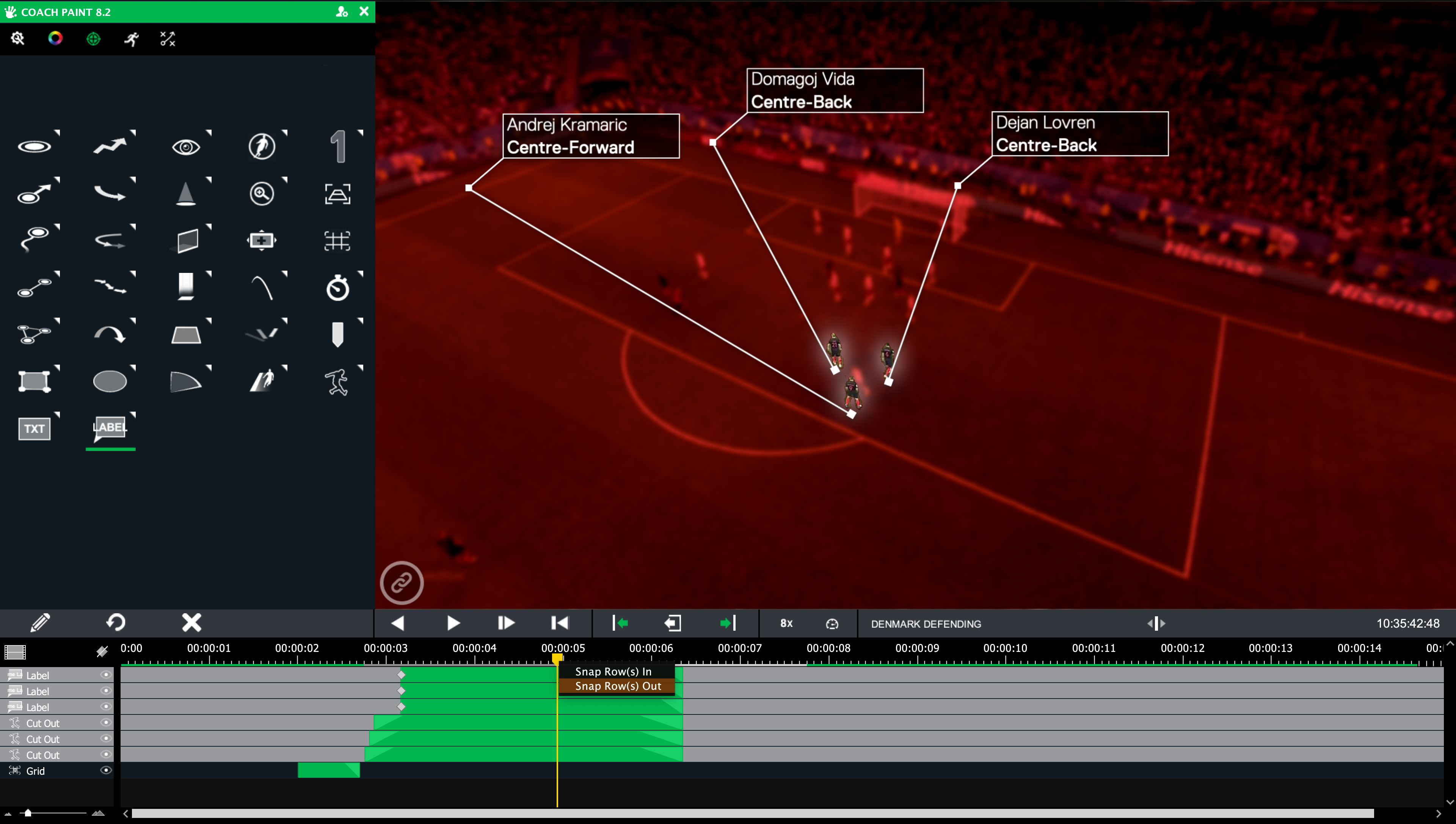The image size is (1456, 824).
Task: Expand options of the magnifier zoom tool
Action: (285, 179)
